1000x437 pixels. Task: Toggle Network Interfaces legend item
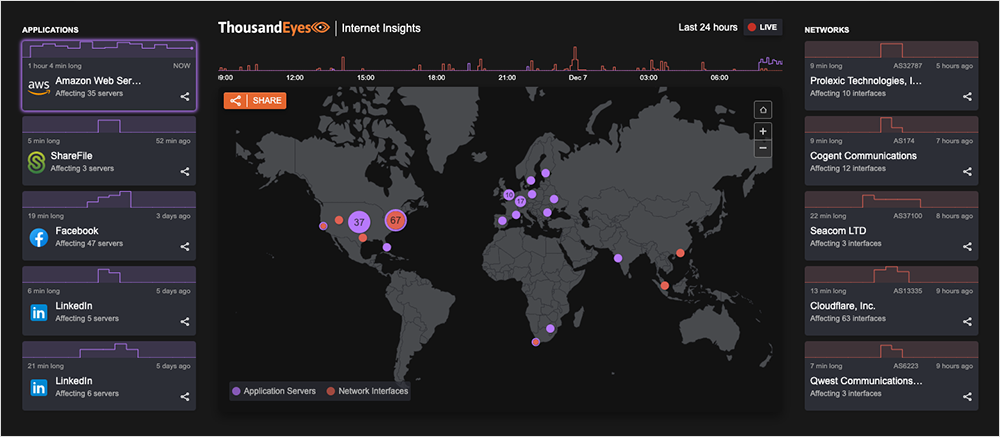(x=367, y=391)
